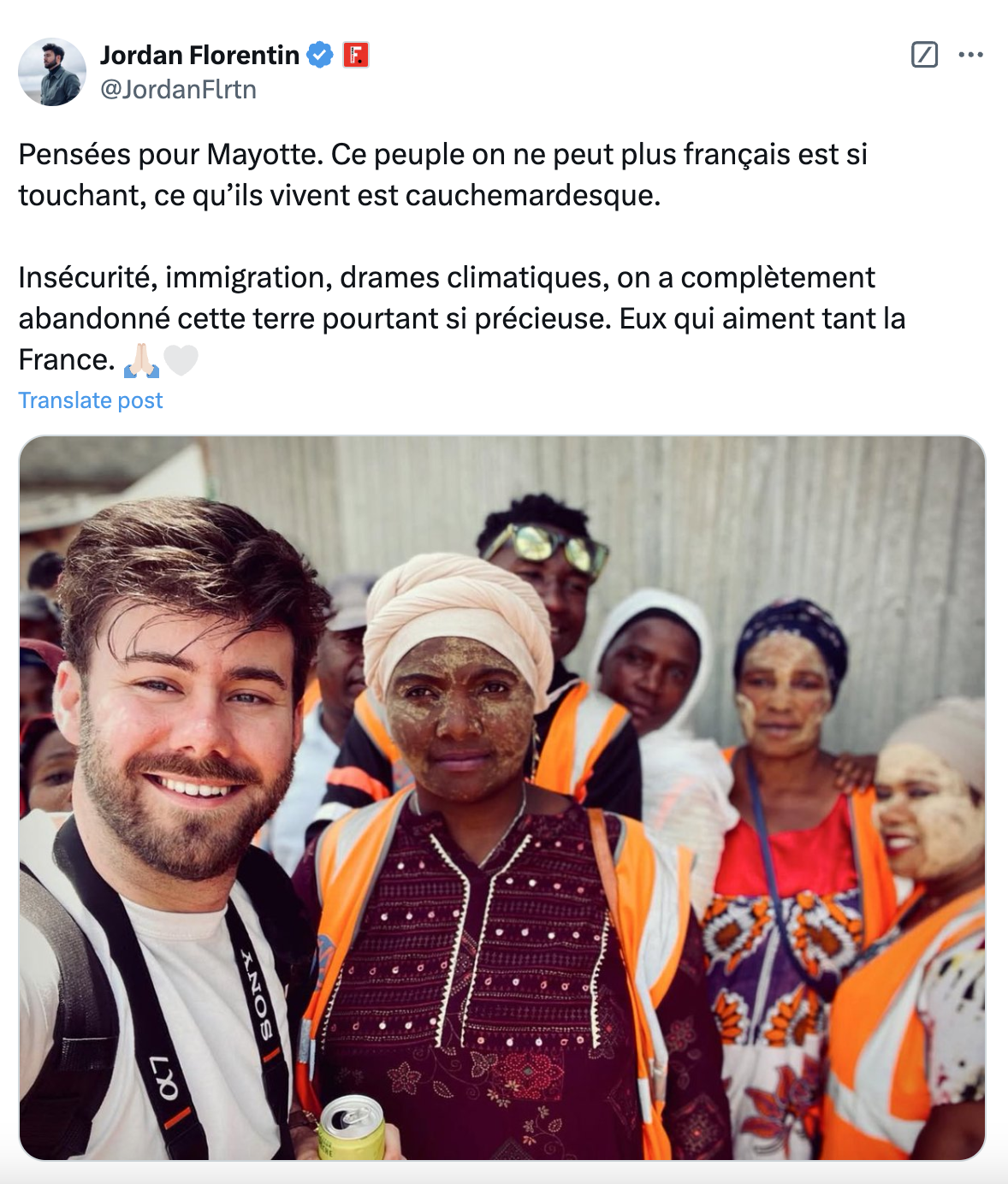Screen dimensions: 1008x1184
Task: Open the Grok explain-post icon
Action: (x=924, y=55)
